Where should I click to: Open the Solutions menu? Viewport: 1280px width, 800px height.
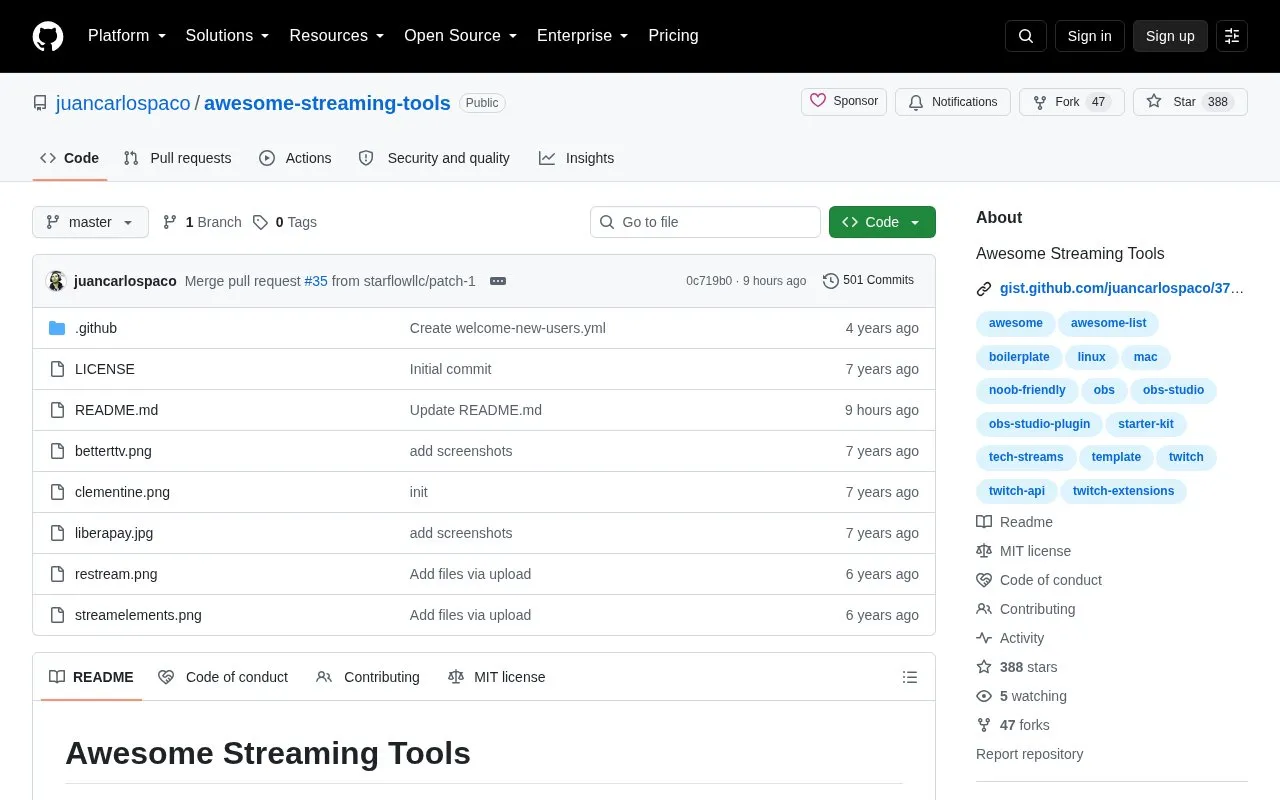click(x=228, y=36)
